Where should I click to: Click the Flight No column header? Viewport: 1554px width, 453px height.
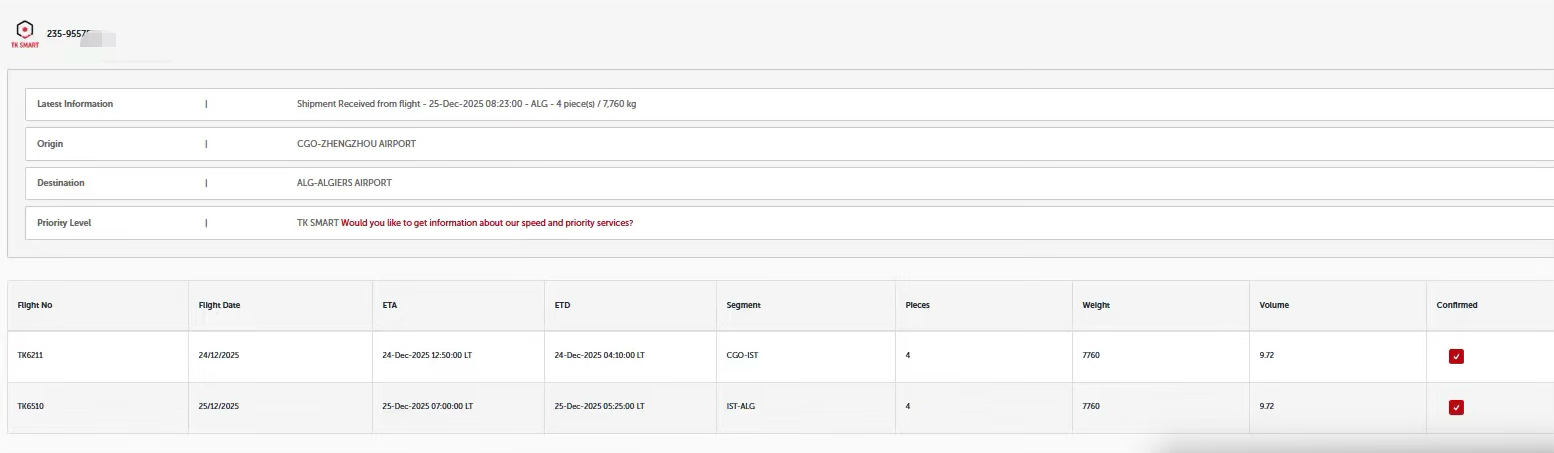[35, 305]
